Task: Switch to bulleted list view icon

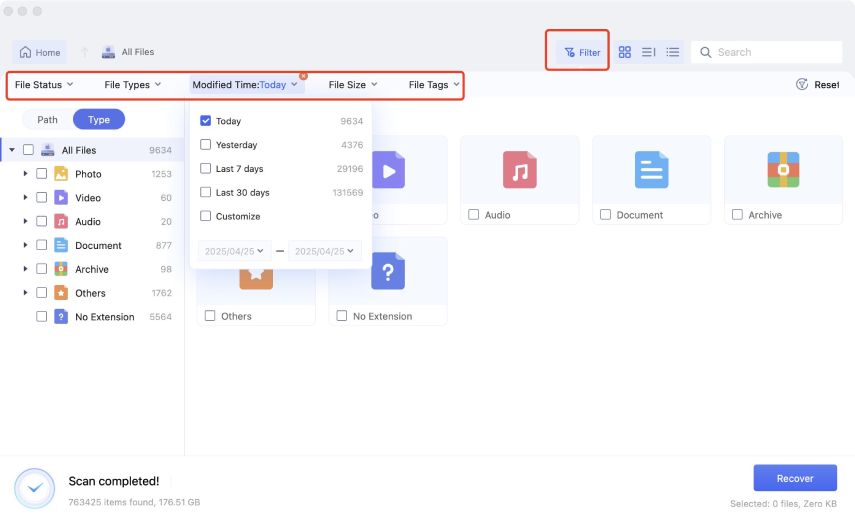Action: (672, 52)
